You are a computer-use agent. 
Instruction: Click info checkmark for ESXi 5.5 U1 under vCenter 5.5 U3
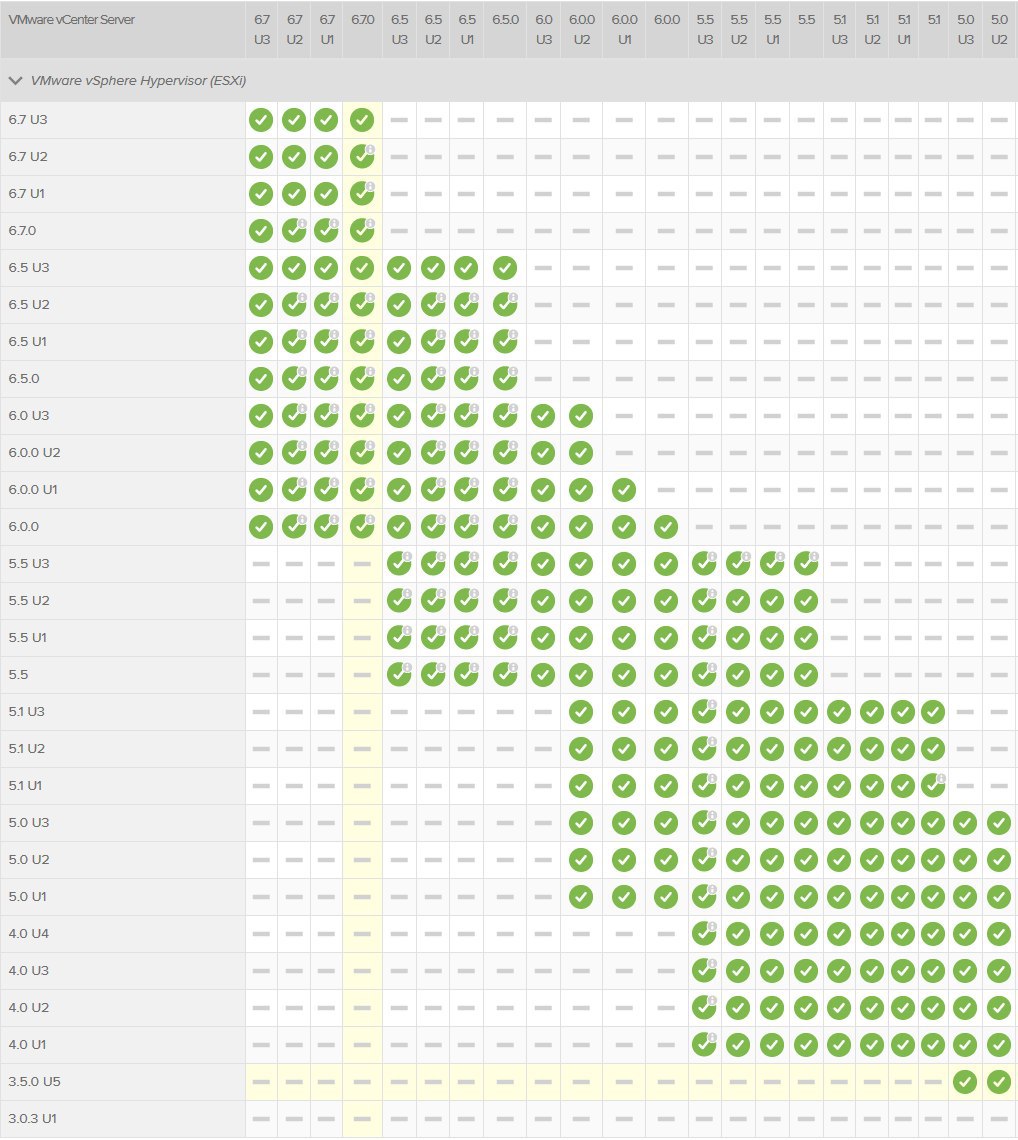tap(704, 638)
